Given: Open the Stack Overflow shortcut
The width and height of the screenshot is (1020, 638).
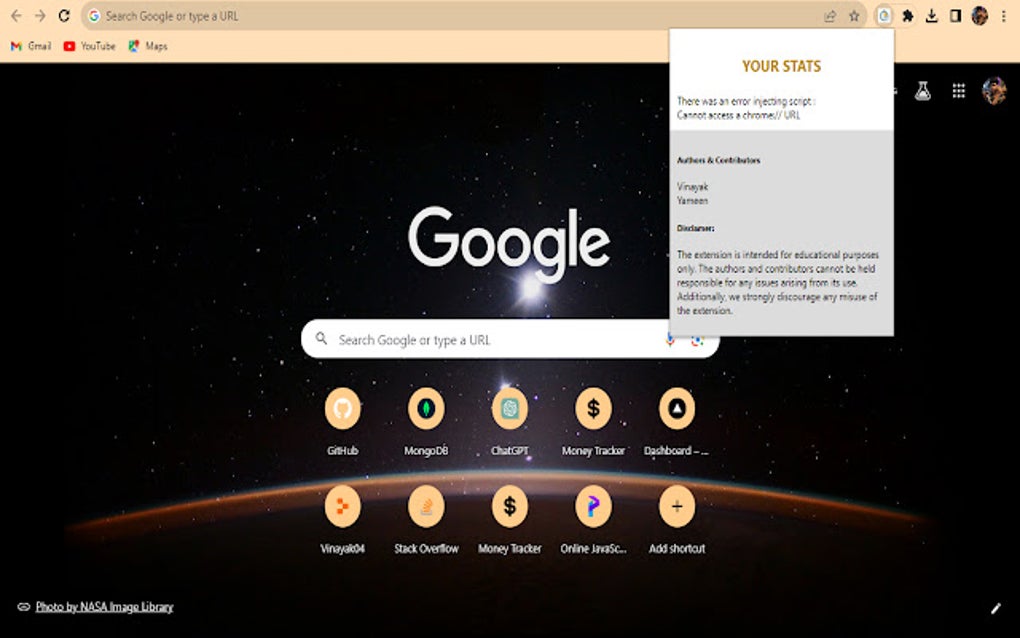Looking at the screenshot, I should coord(426,520).
